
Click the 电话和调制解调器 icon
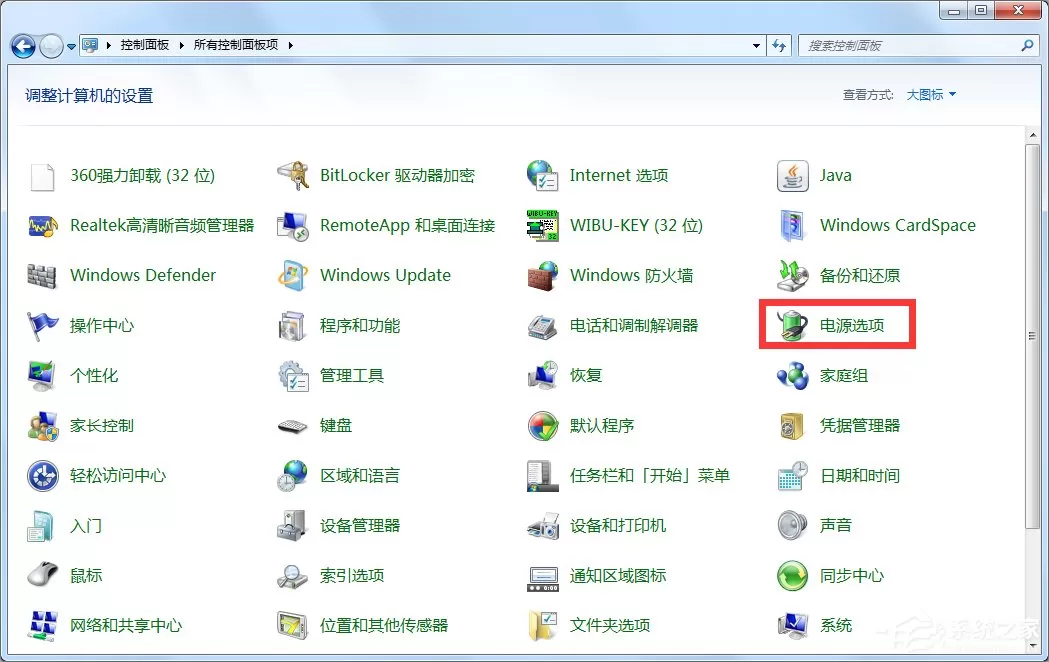(543, 326)
